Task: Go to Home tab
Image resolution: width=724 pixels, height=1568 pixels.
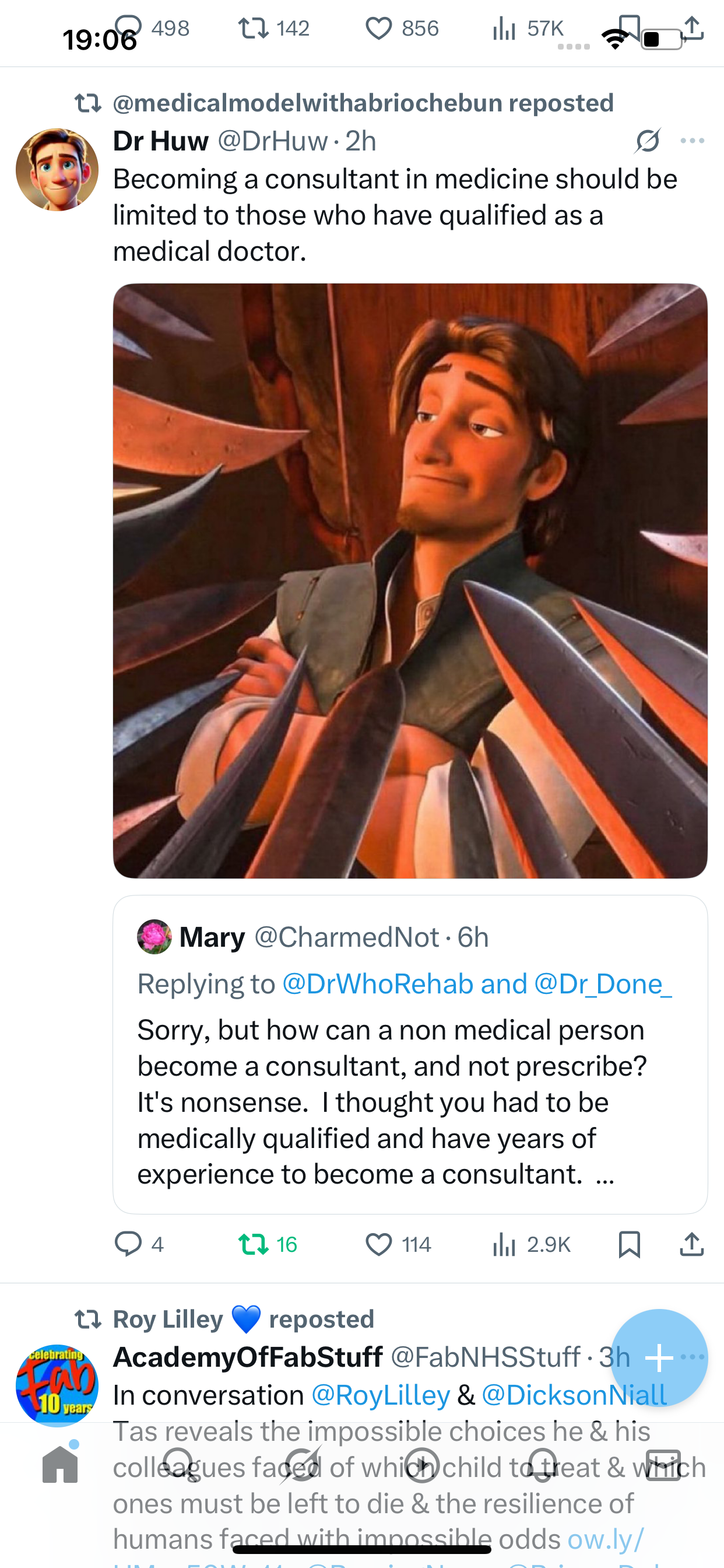Action: coord(60,1465)
